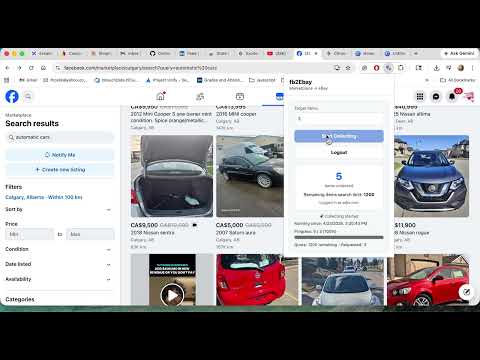Image resolution: width=480 pixels, height=360 pixels.
Task: Open the Gmail bookmark
Action: pos(28,80)
